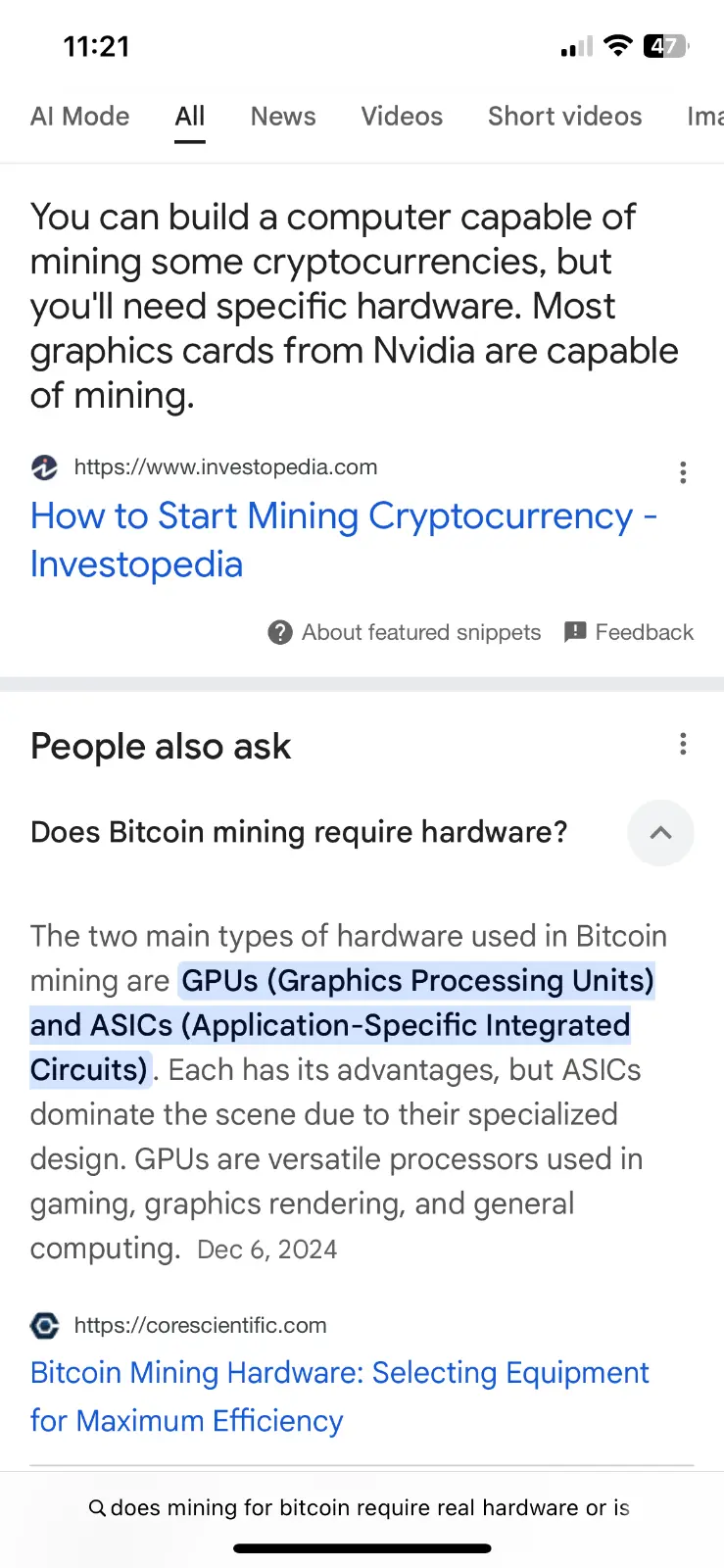The image size is (724, 1568).
Task: Tap the question mark help icon
Action: pyautogui.click(x=280, y=633)
